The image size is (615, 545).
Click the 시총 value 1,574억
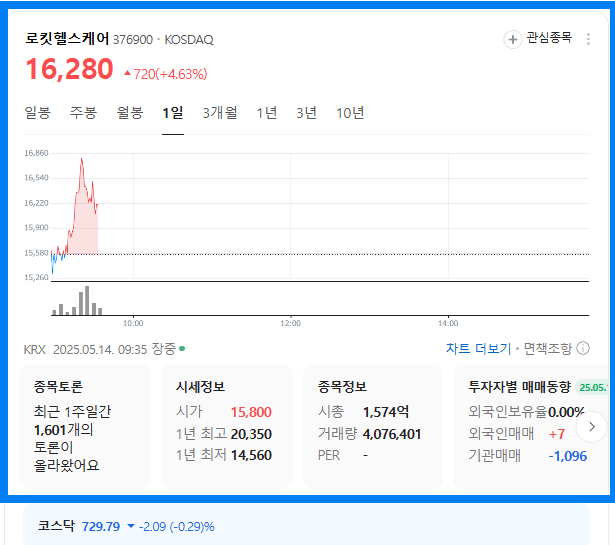point(386,412)
